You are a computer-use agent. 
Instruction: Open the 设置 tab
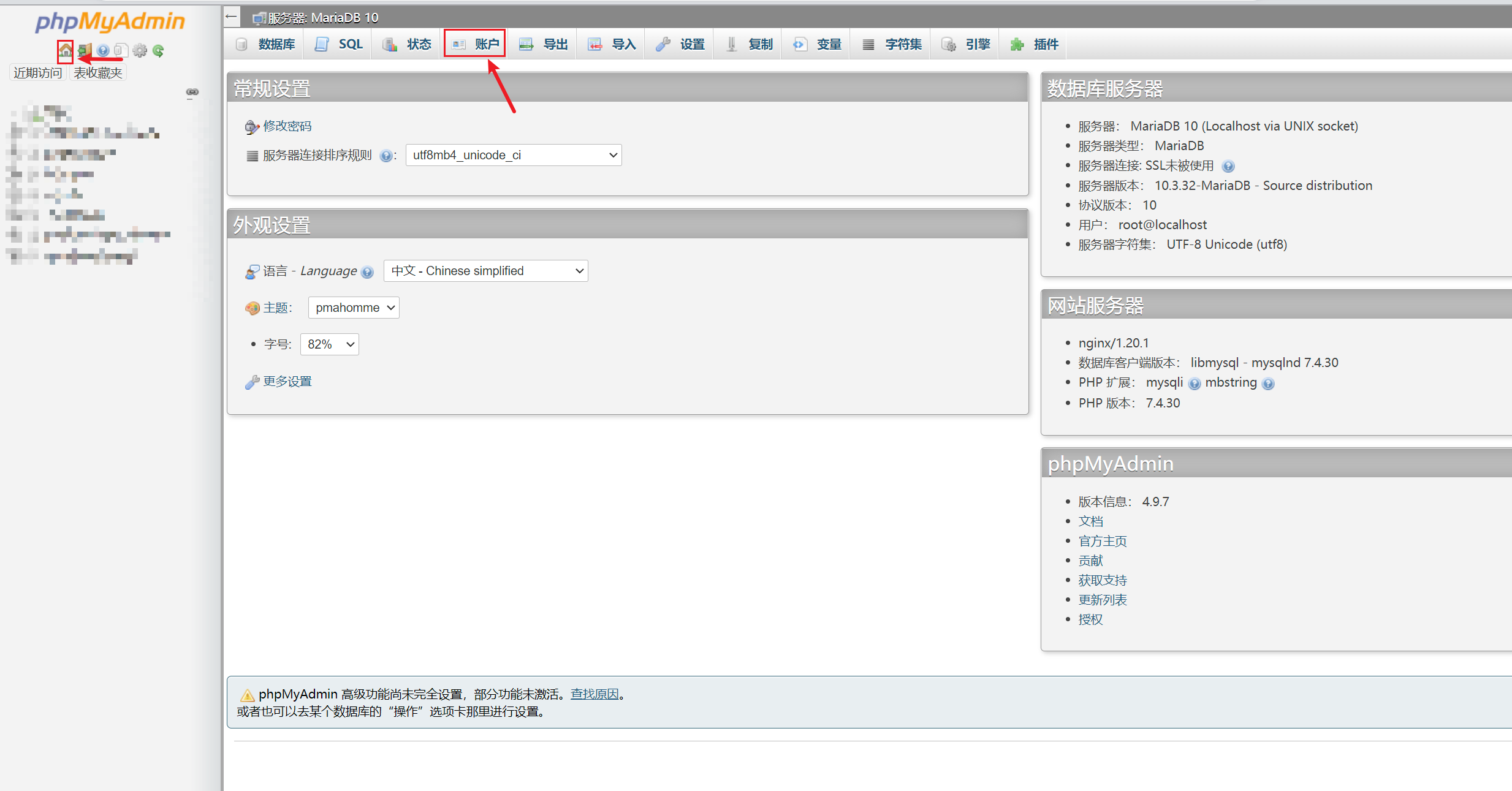[x=680, y=44]
